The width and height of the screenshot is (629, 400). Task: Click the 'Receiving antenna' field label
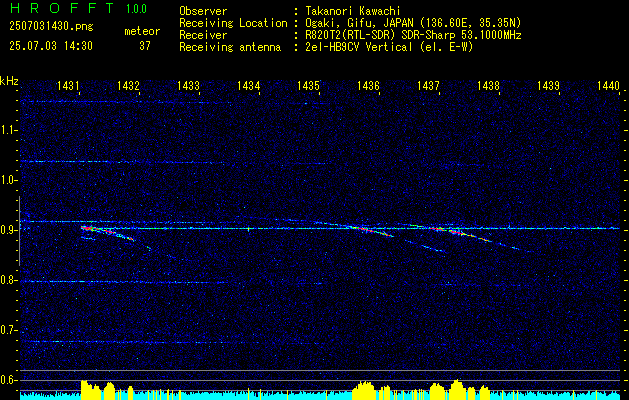tap(230, 47)
